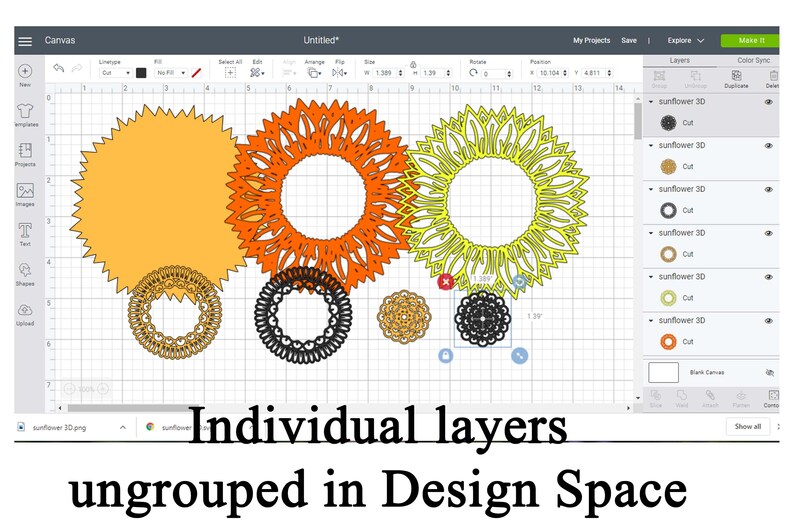Click the Flatten tool icon
794x529 pixels.
(x=740, y=395)
